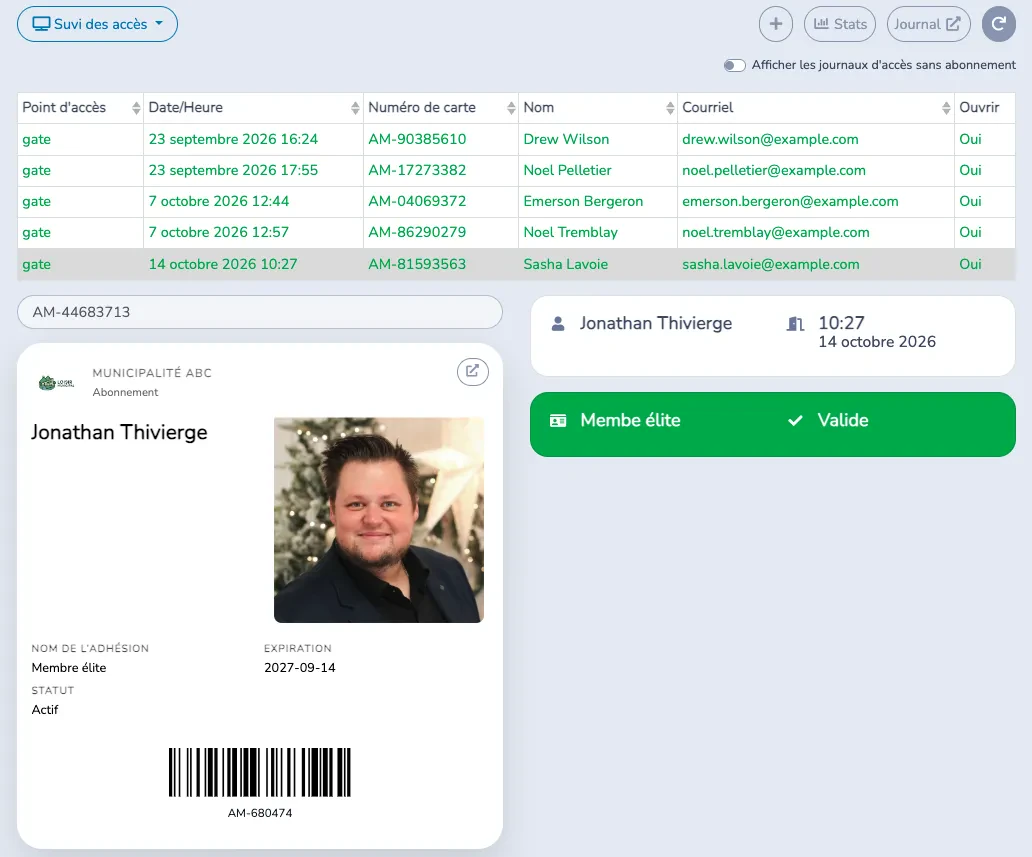Select the Drew Wilson row name
1032x857 pixels.
(x=566, y=139)
